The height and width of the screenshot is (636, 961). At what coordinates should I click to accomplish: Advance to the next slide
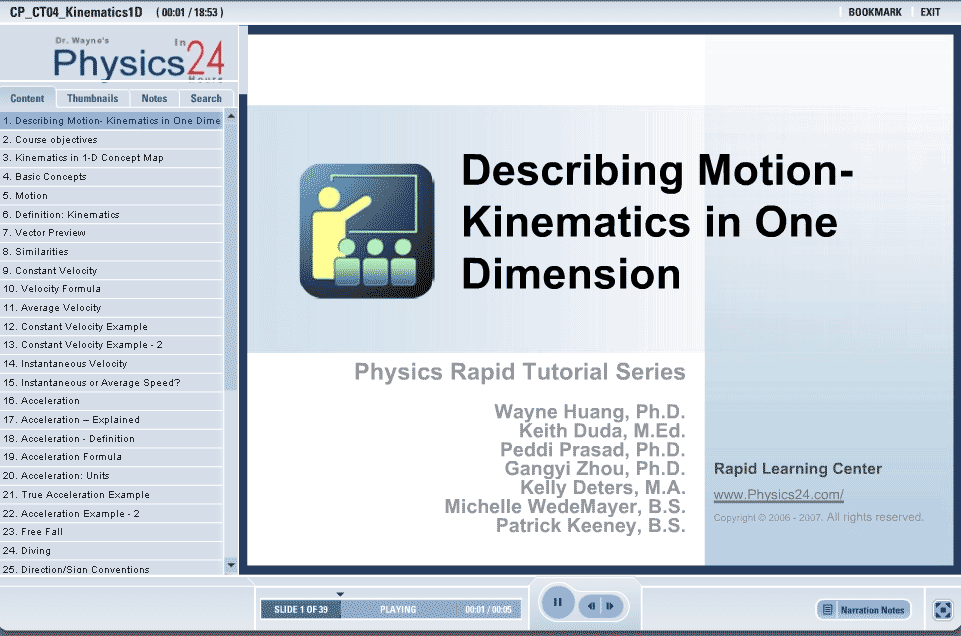pos(611,606)
